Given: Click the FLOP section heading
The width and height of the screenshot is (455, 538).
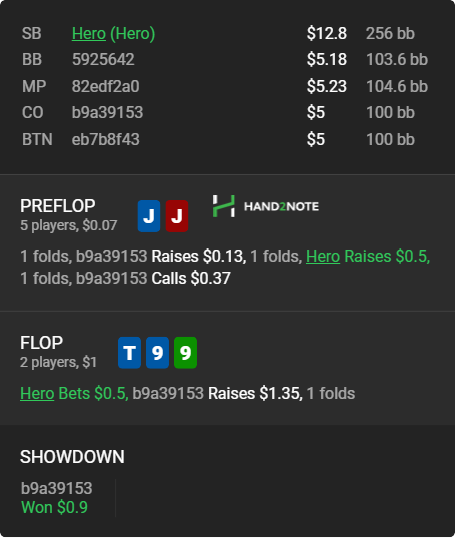Looking at the screenshot, I should click(x=42, y=343).
